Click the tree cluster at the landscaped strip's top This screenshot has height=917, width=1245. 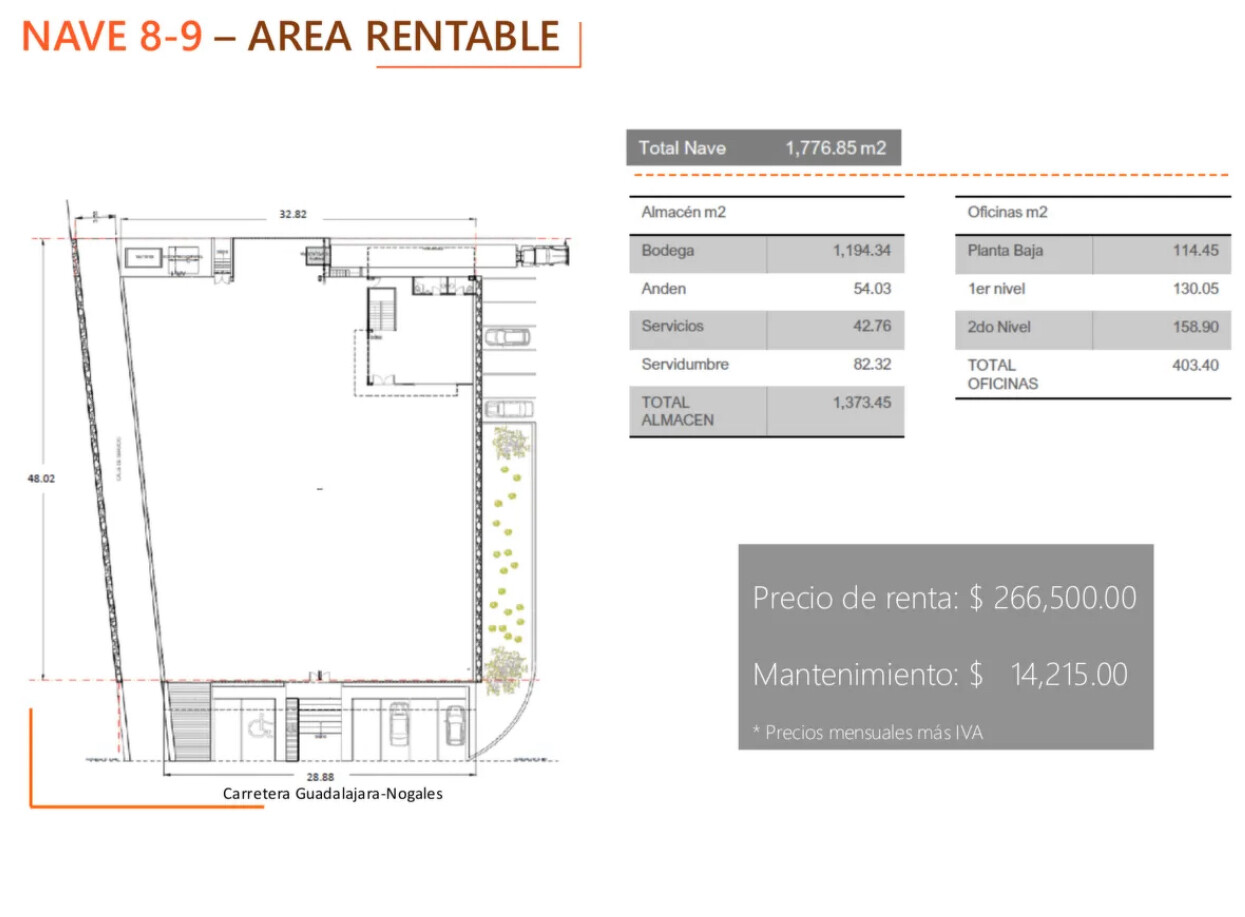(x=510, y=441)
